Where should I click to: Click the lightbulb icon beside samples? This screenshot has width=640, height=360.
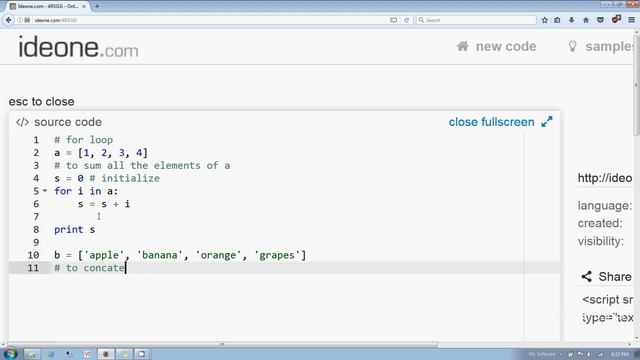(572, 47)
